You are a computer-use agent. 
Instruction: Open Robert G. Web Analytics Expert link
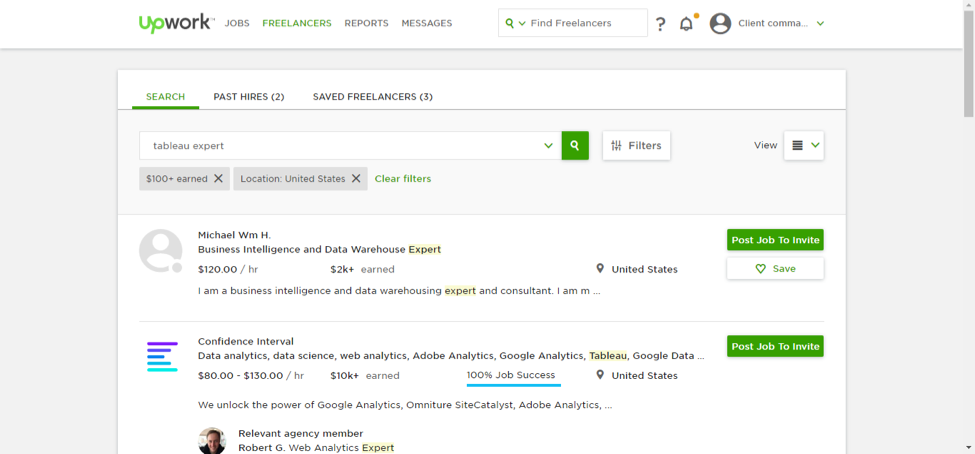tap(316, 448)
